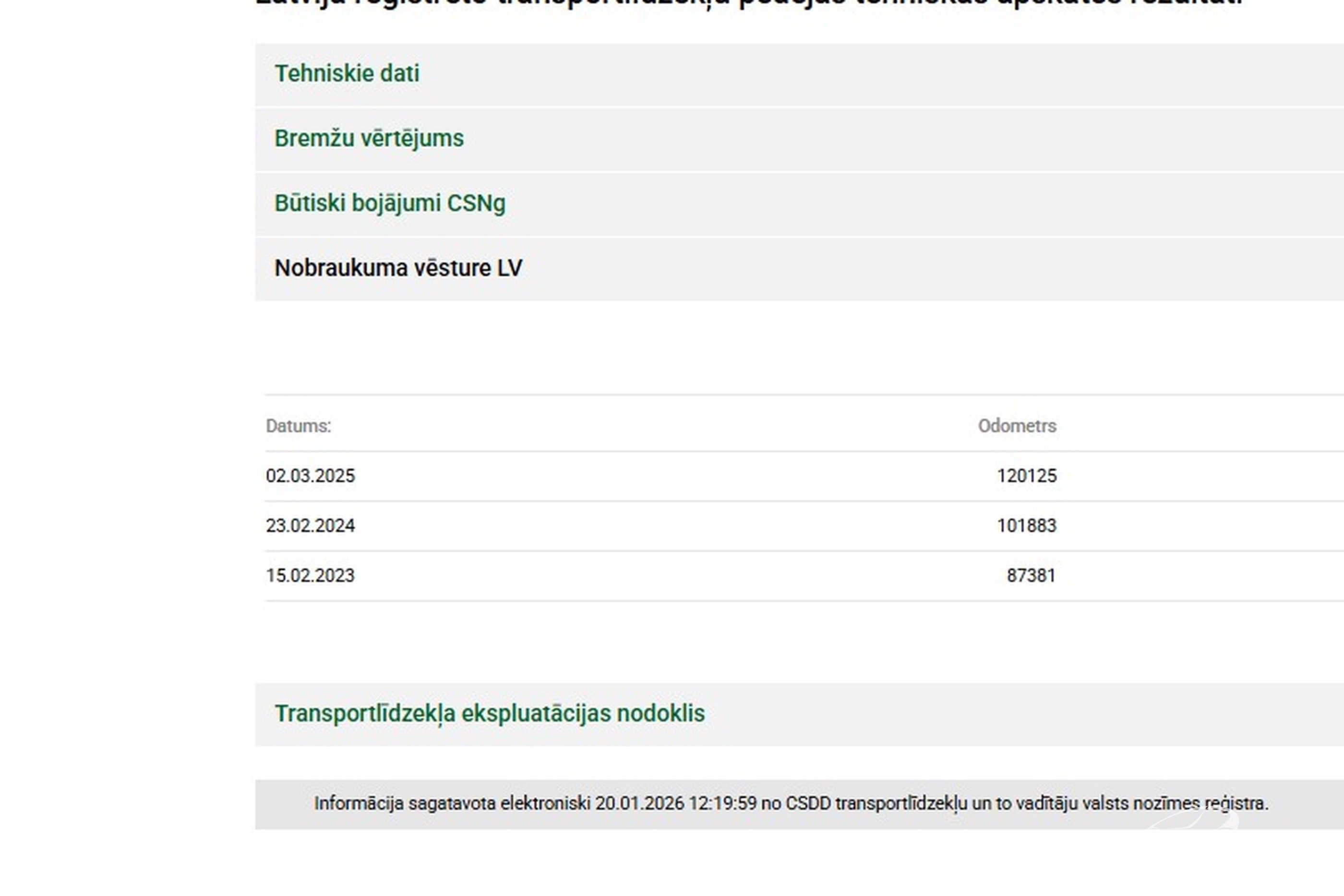Click odometer reading 87381
Viewport: 1344px width, 896px height.
(x=1031, y=575)
